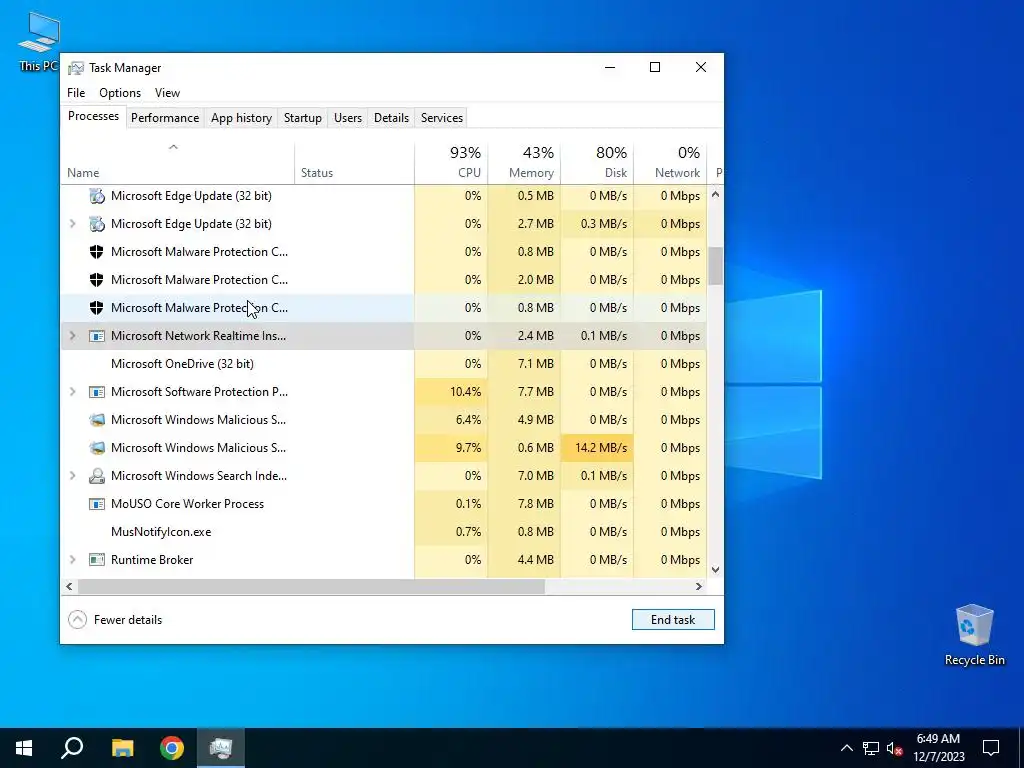Open taskbar search magnifier

coord(72,748)
